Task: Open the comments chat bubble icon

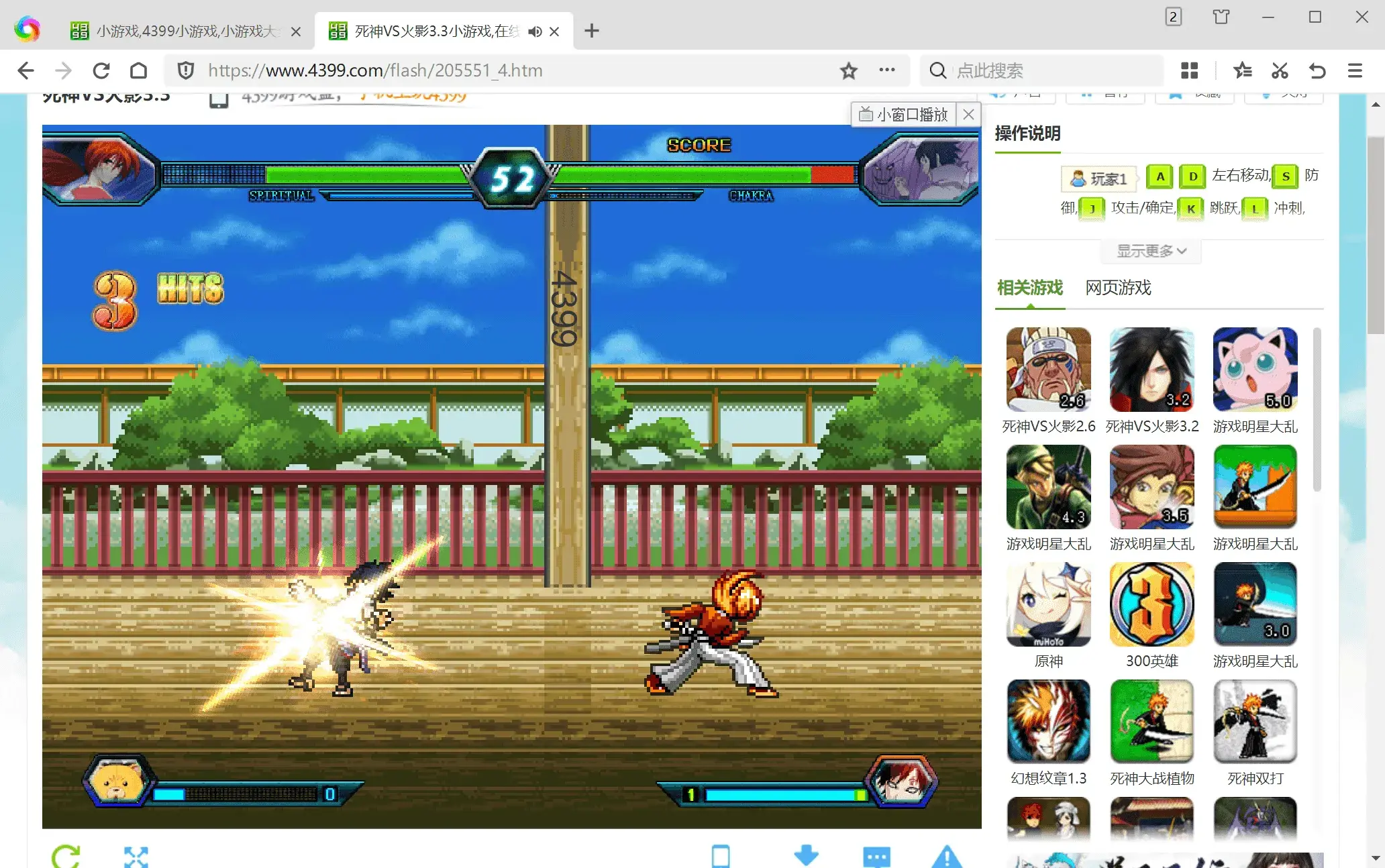Action: [x=876, y=857]
